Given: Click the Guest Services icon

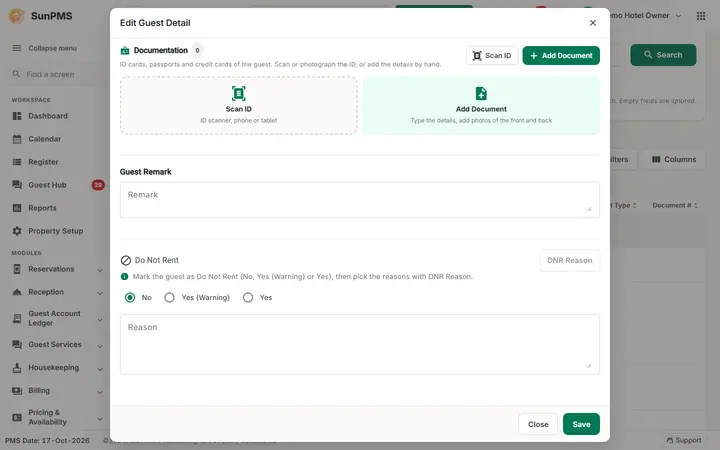Looking at the screenshot, I should (17, 344).
